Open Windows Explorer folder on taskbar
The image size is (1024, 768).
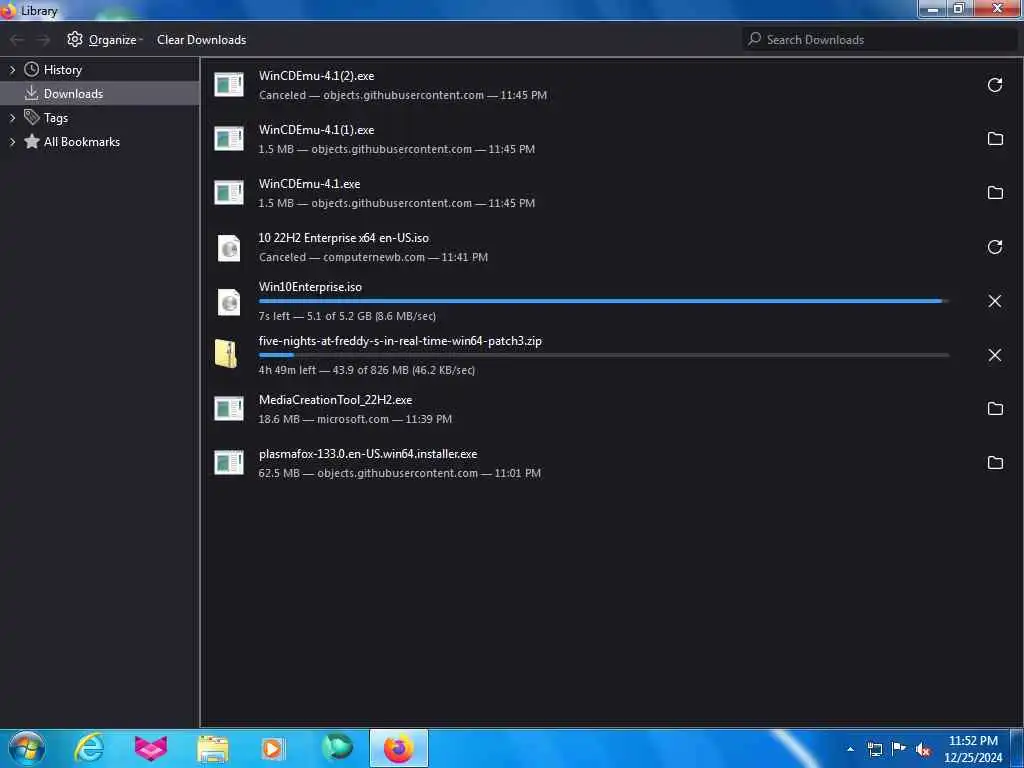213,748
